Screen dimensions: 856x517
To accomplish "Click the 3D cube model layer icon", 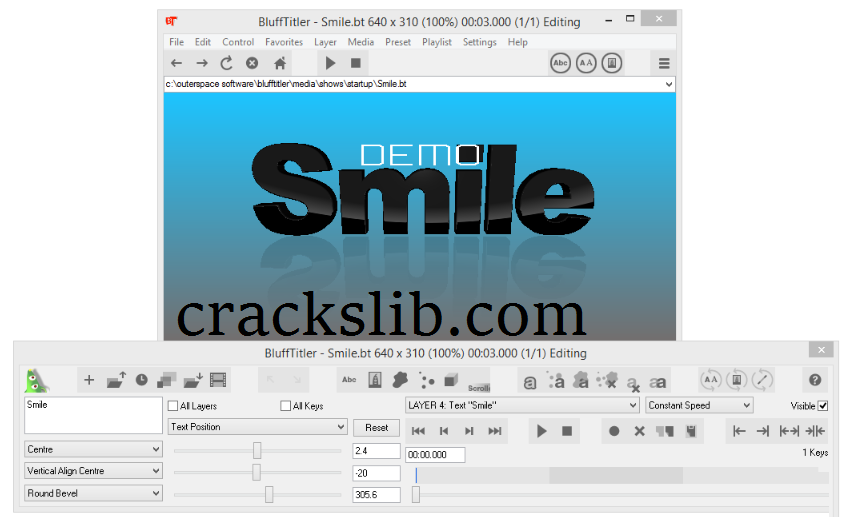I will click(451, 380).
